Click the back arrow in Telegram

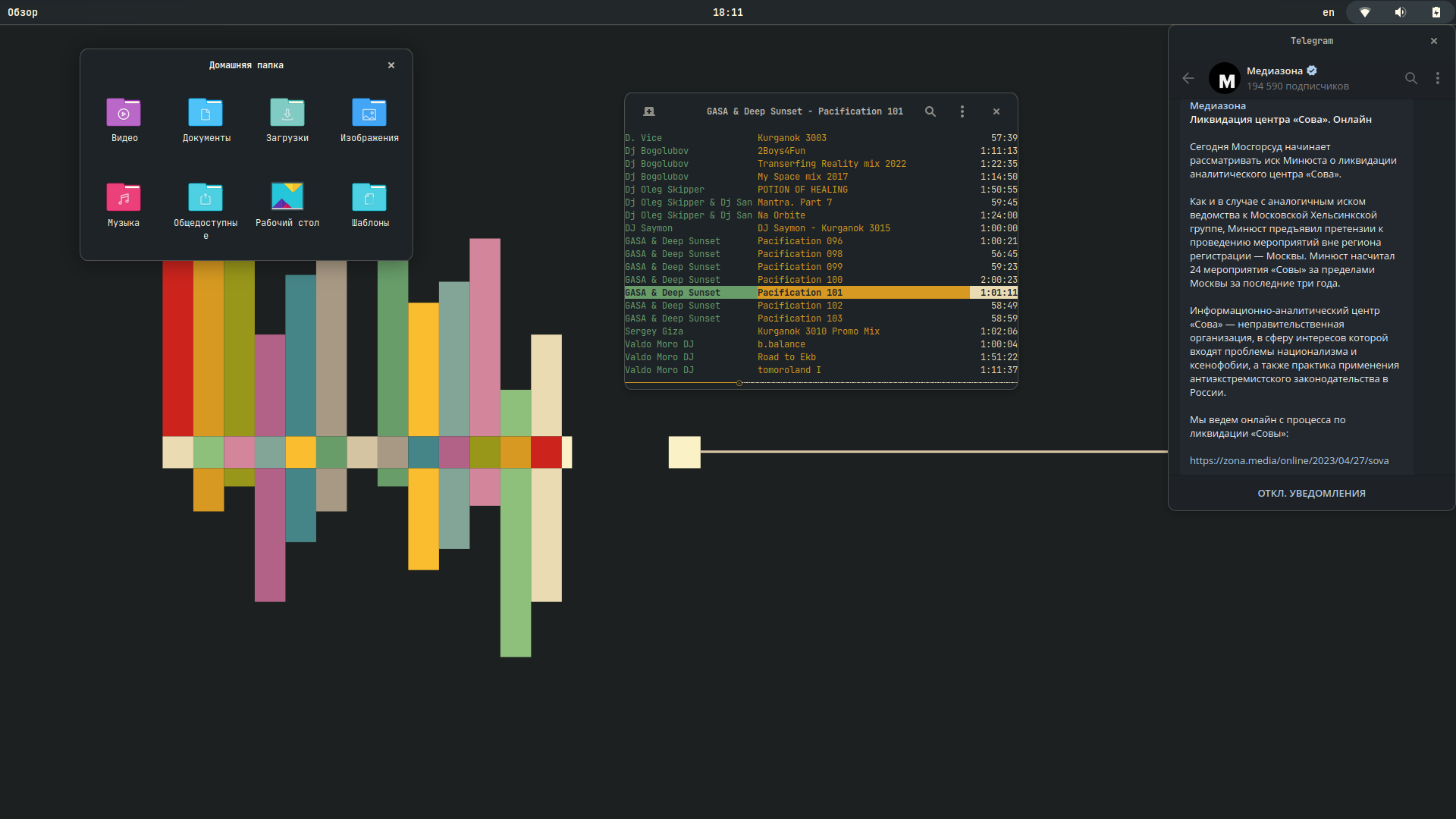pos(1187,78)
